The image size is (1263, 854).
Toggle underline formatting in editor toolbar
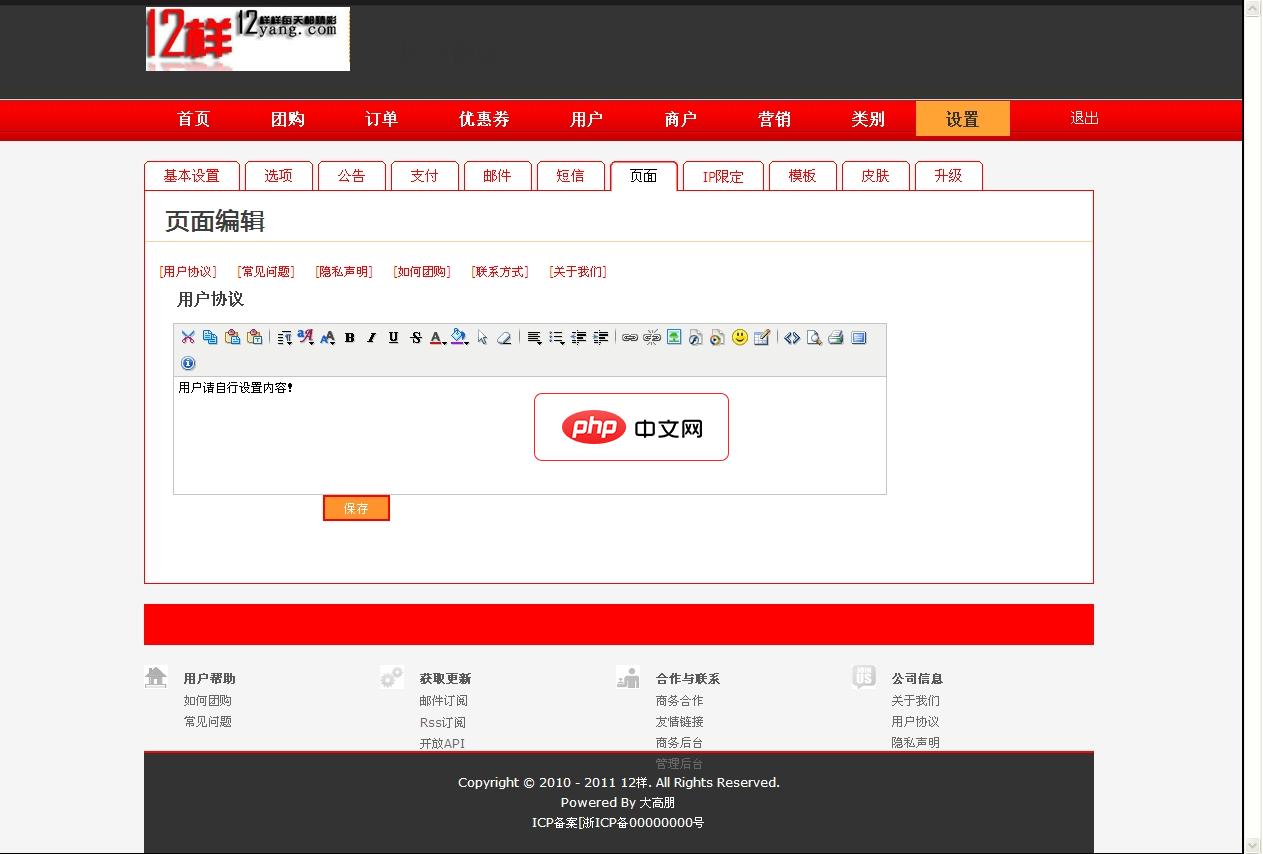coord(393,338)
